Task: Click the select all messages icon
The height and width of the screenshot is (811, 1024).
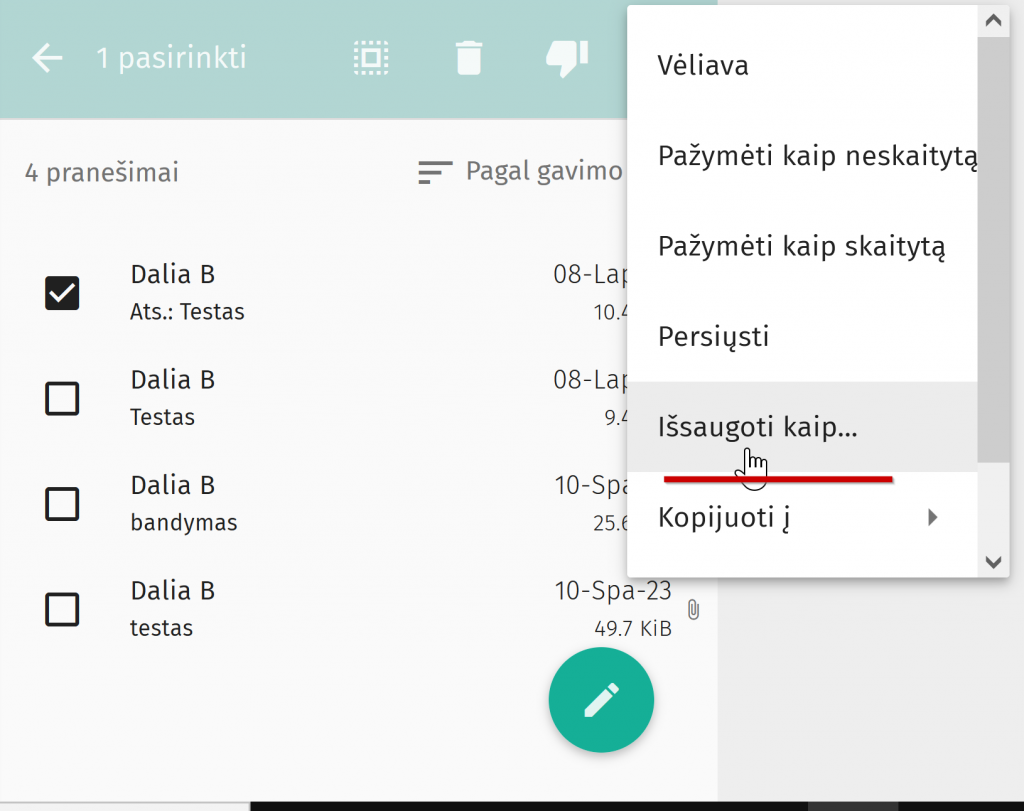Action: 371,58
